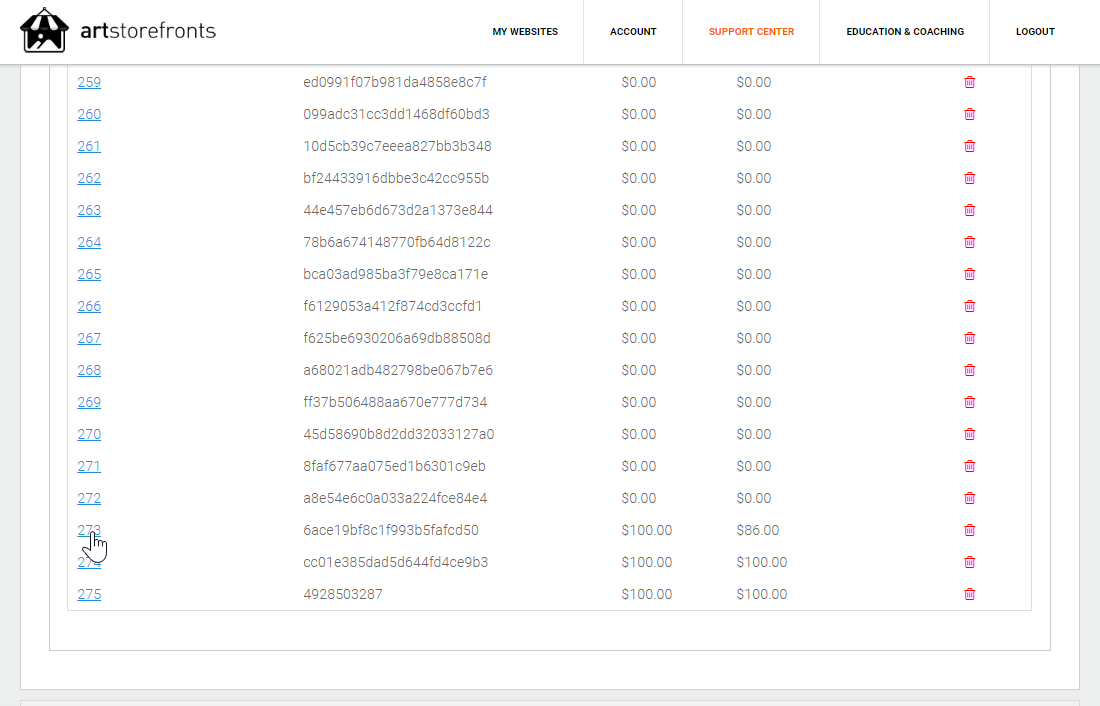Delete entry 266 using its trash icon
This screenshot has width=1100, height=706.
tap(969, 306)
